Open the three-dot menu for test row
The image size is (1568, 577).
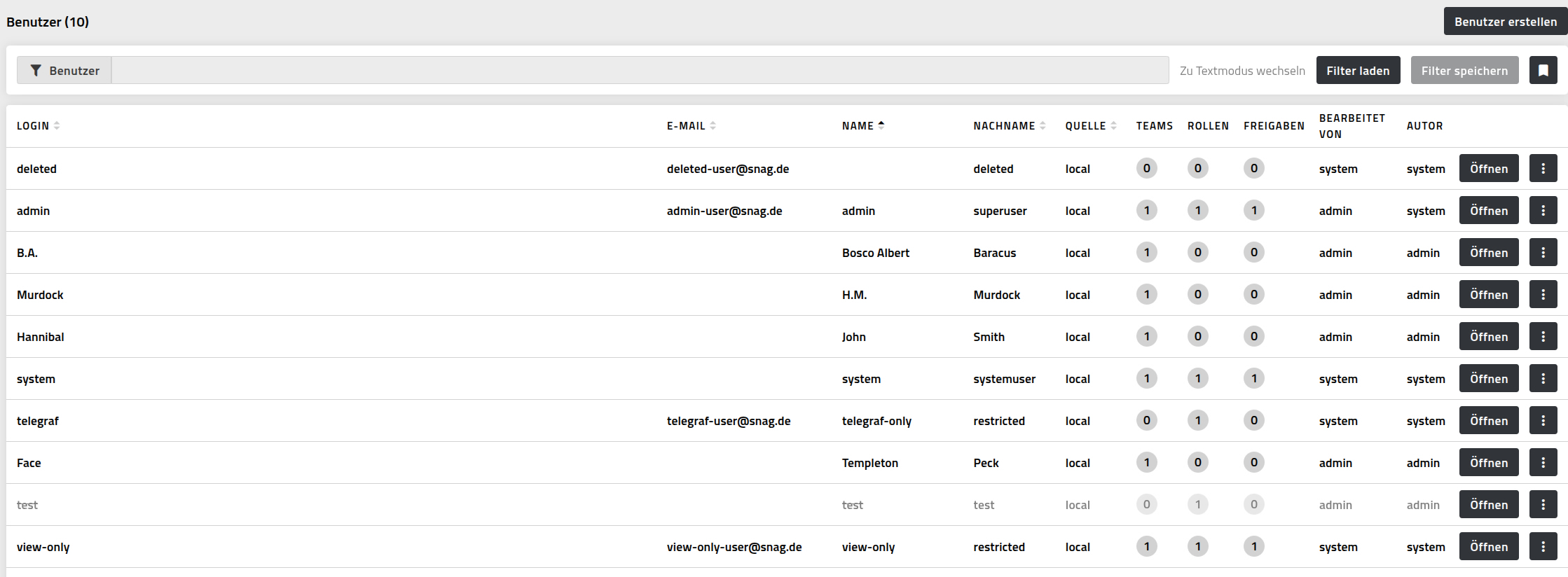pos(1543,504)
